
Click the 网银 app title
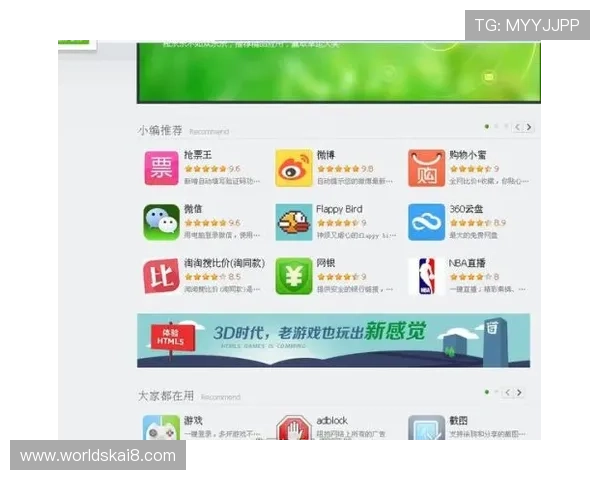coord(326,263)
